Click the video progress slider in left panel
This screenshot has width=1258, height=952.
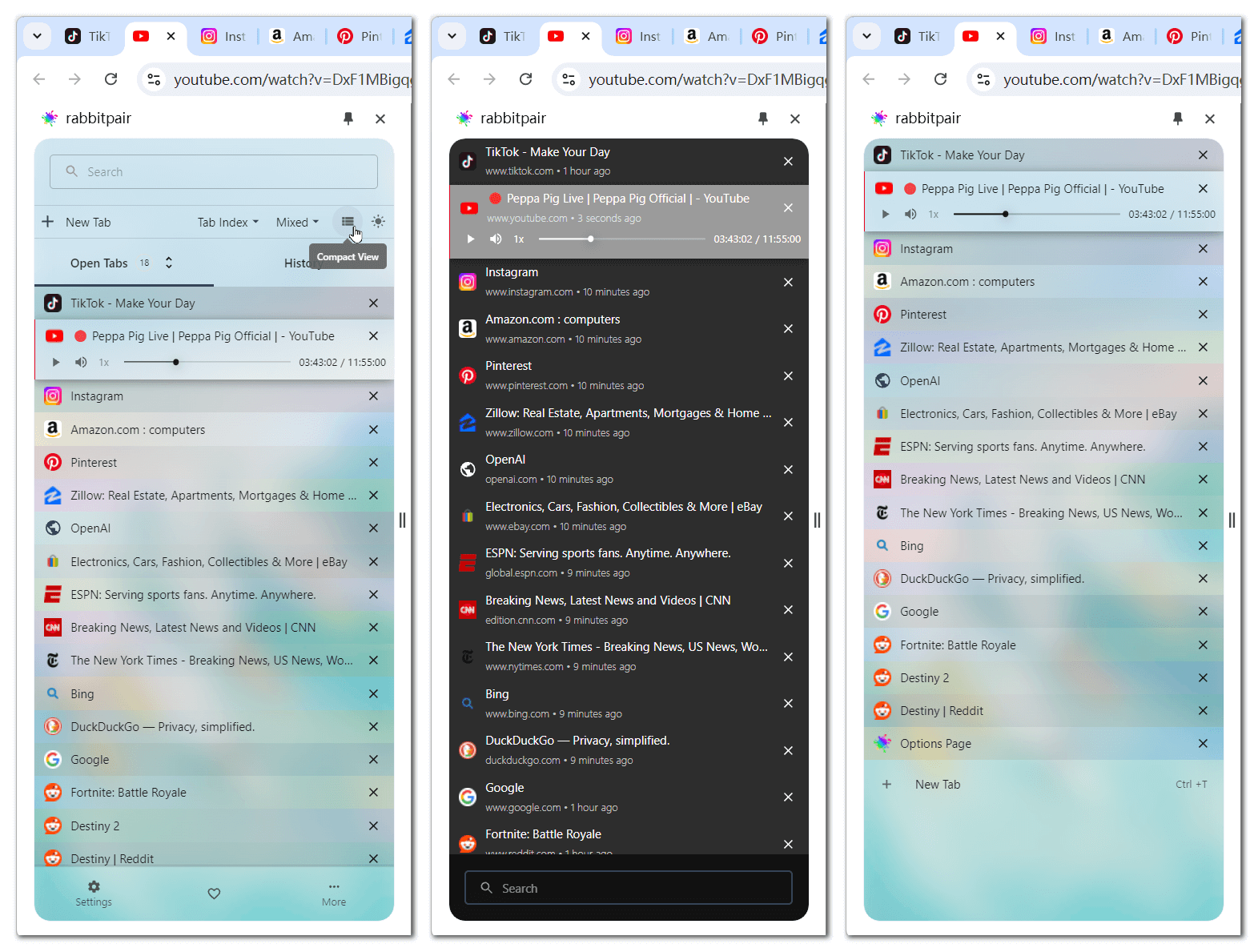207,362
